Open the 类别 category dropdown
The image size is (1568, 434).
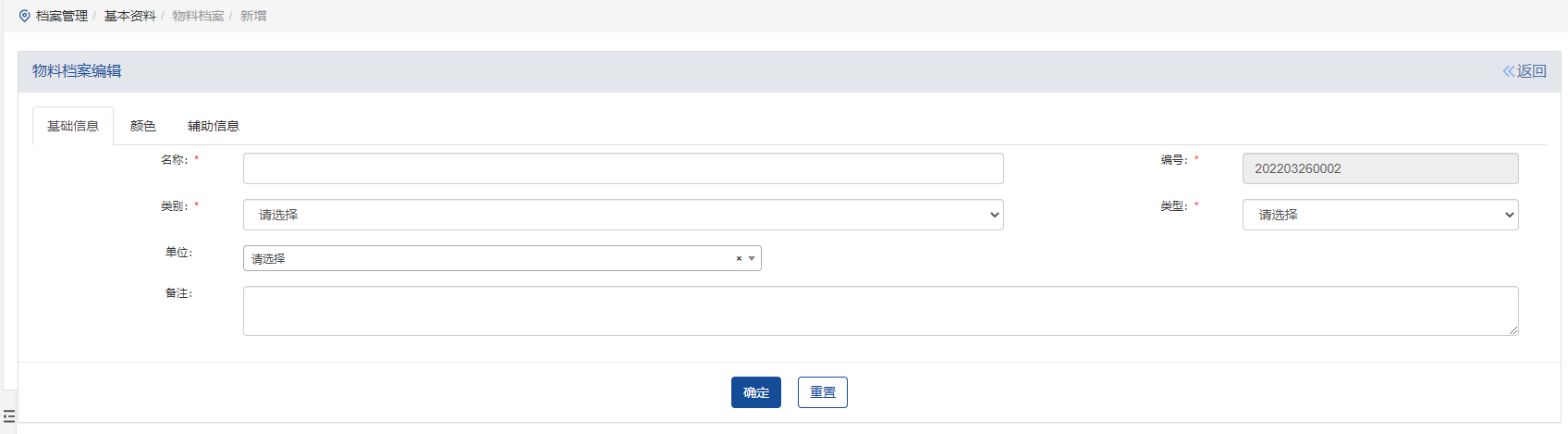click(x=622, y=215)
